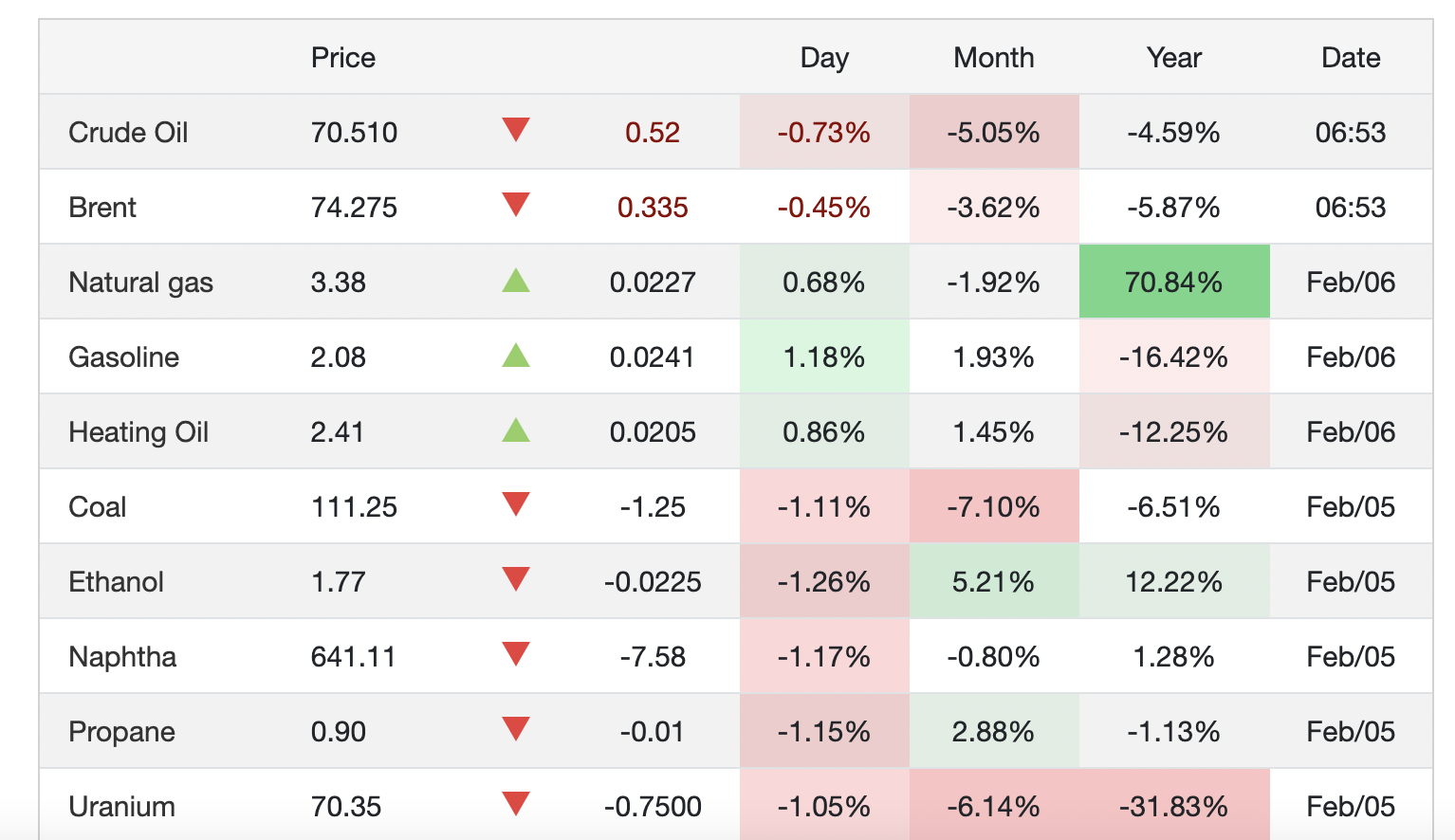This screenshot has width=1455, height=840.
Task: Sort table by the Year column header
Action: [1174, 58]
